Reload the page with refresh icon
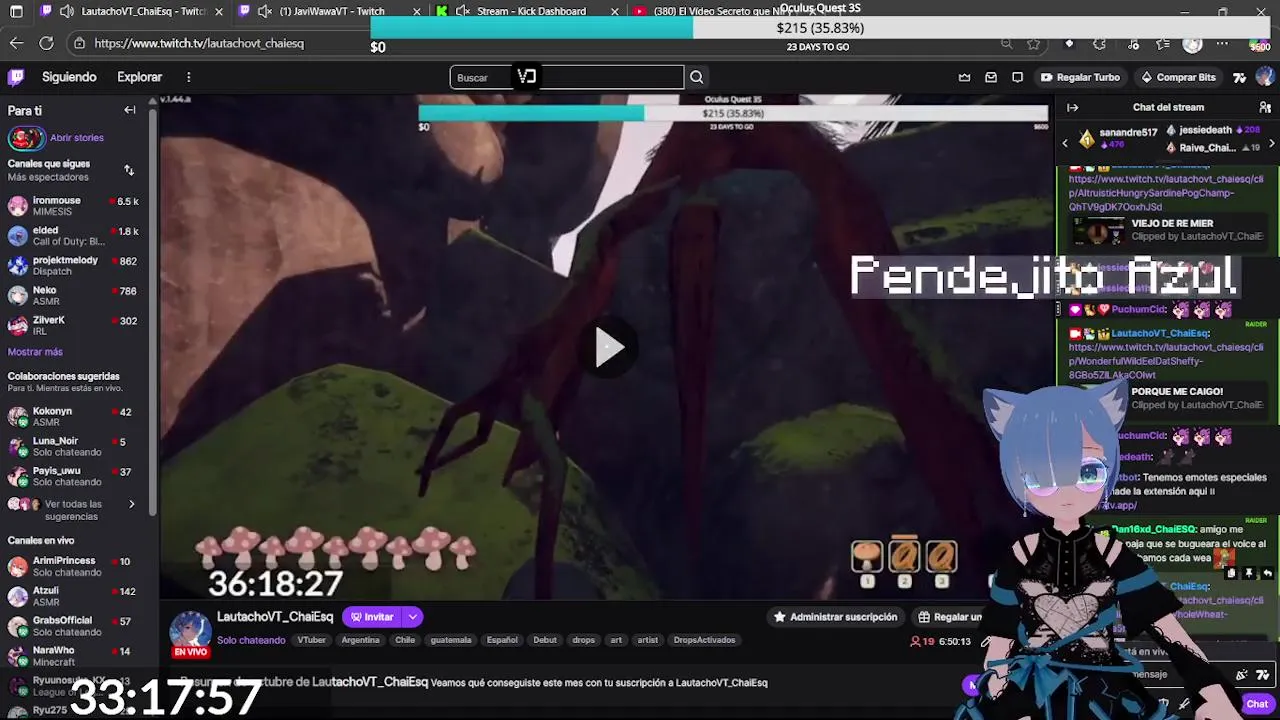 coord(46,43)
